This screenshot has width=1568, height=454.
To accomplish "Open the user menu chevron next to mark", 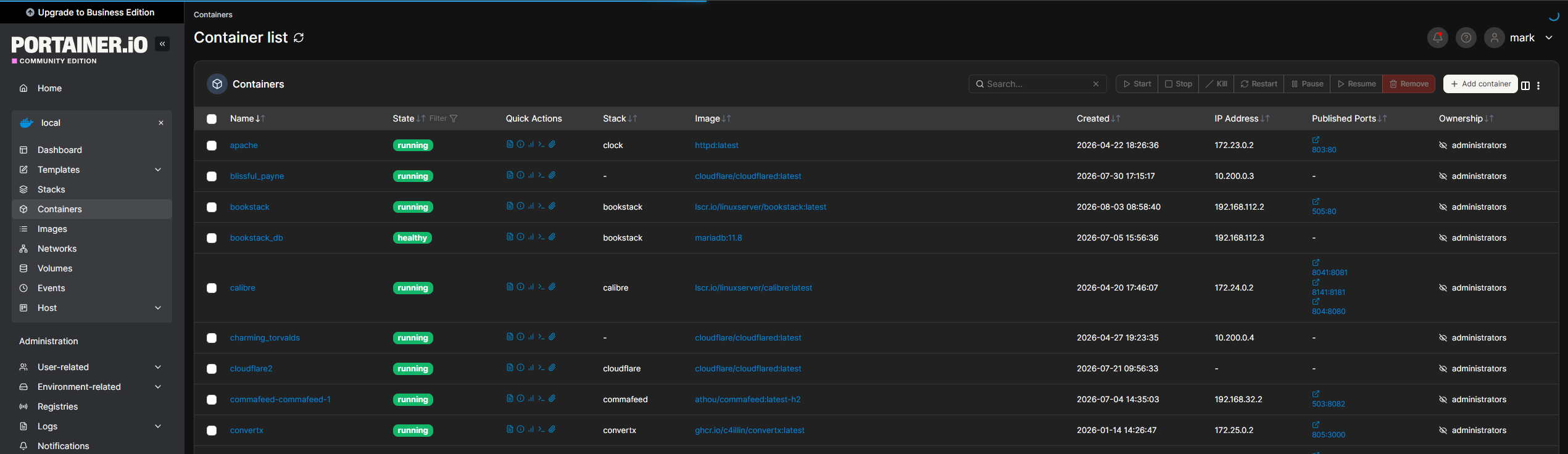I will tap(1549, 38).
